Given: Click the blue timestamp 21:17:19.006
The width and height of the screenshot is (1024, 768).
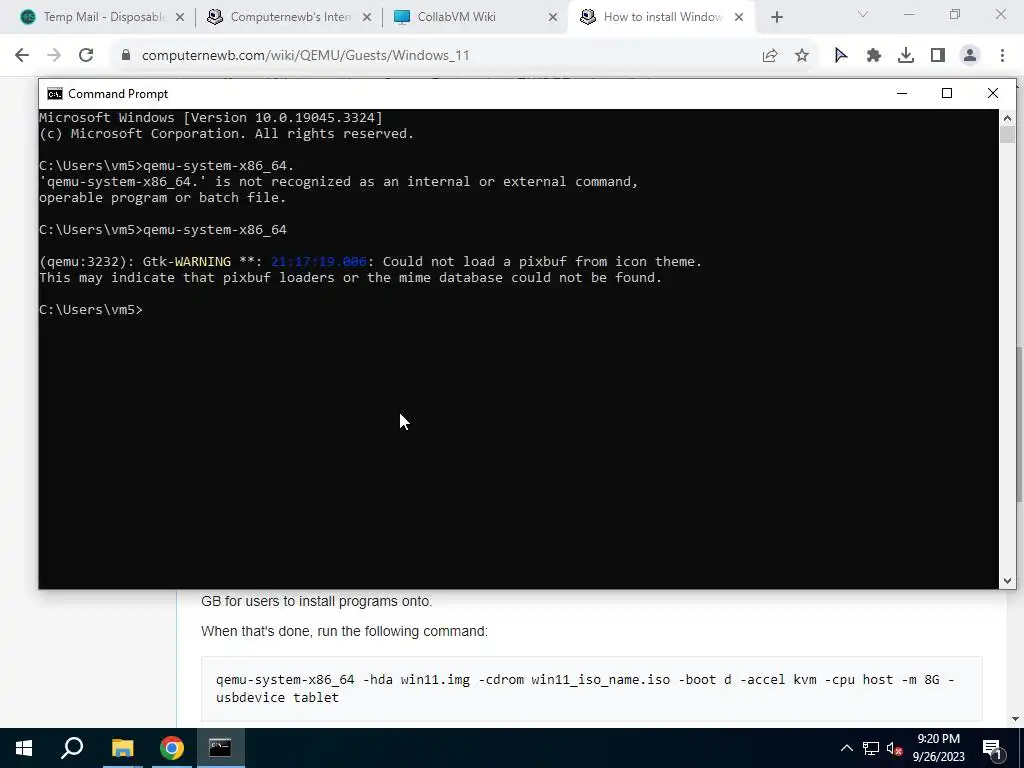Looking at the screenshot, I should (x=319, y=262).
